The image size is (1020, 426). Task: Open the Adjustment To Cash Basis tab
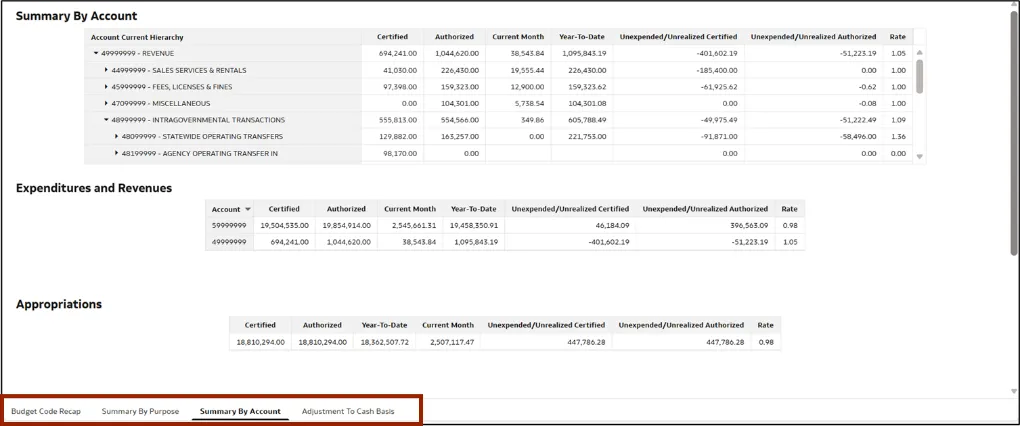click(348, 411)
